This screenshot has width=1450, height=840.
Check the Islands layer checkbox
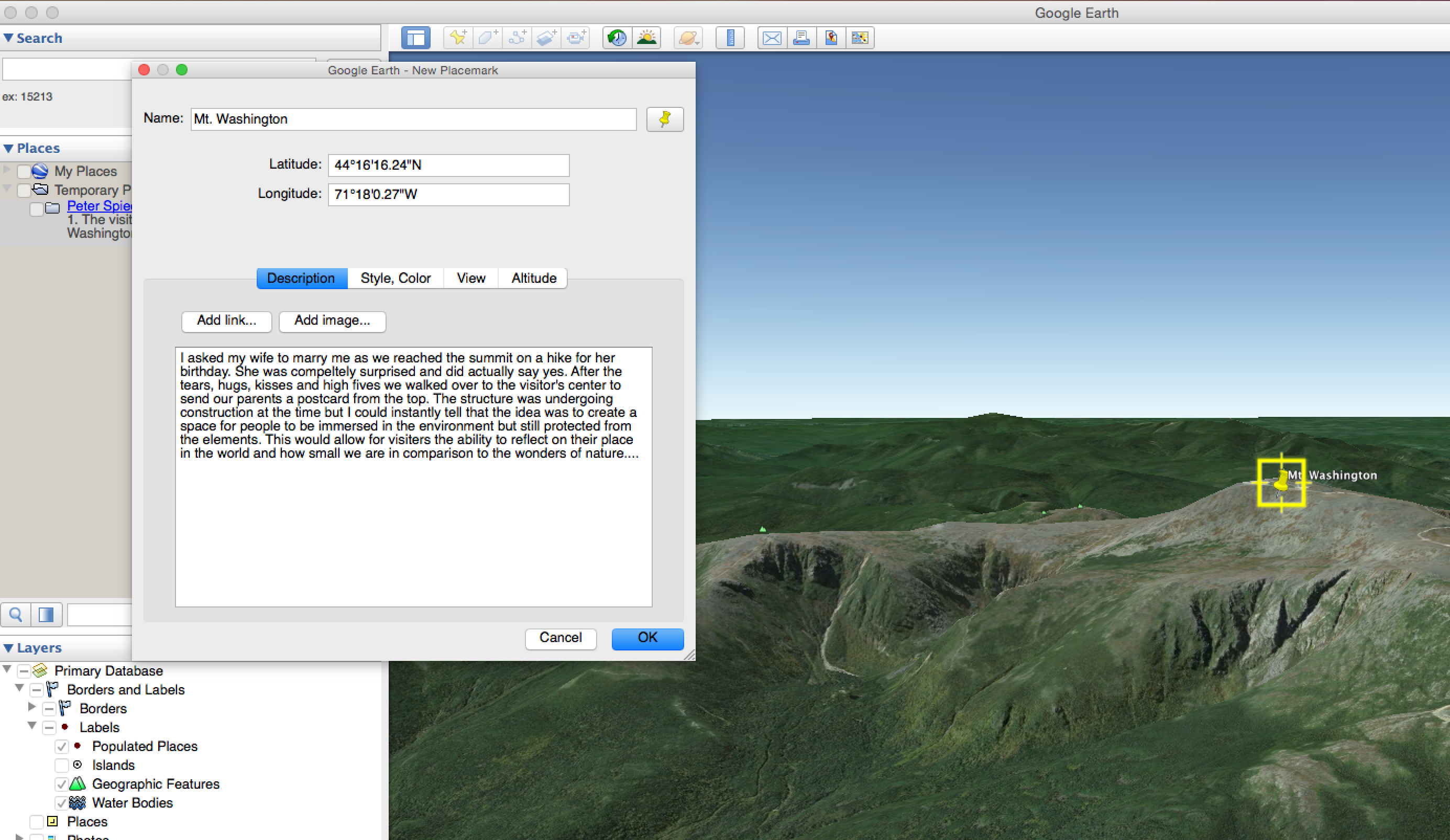point(62,765)
